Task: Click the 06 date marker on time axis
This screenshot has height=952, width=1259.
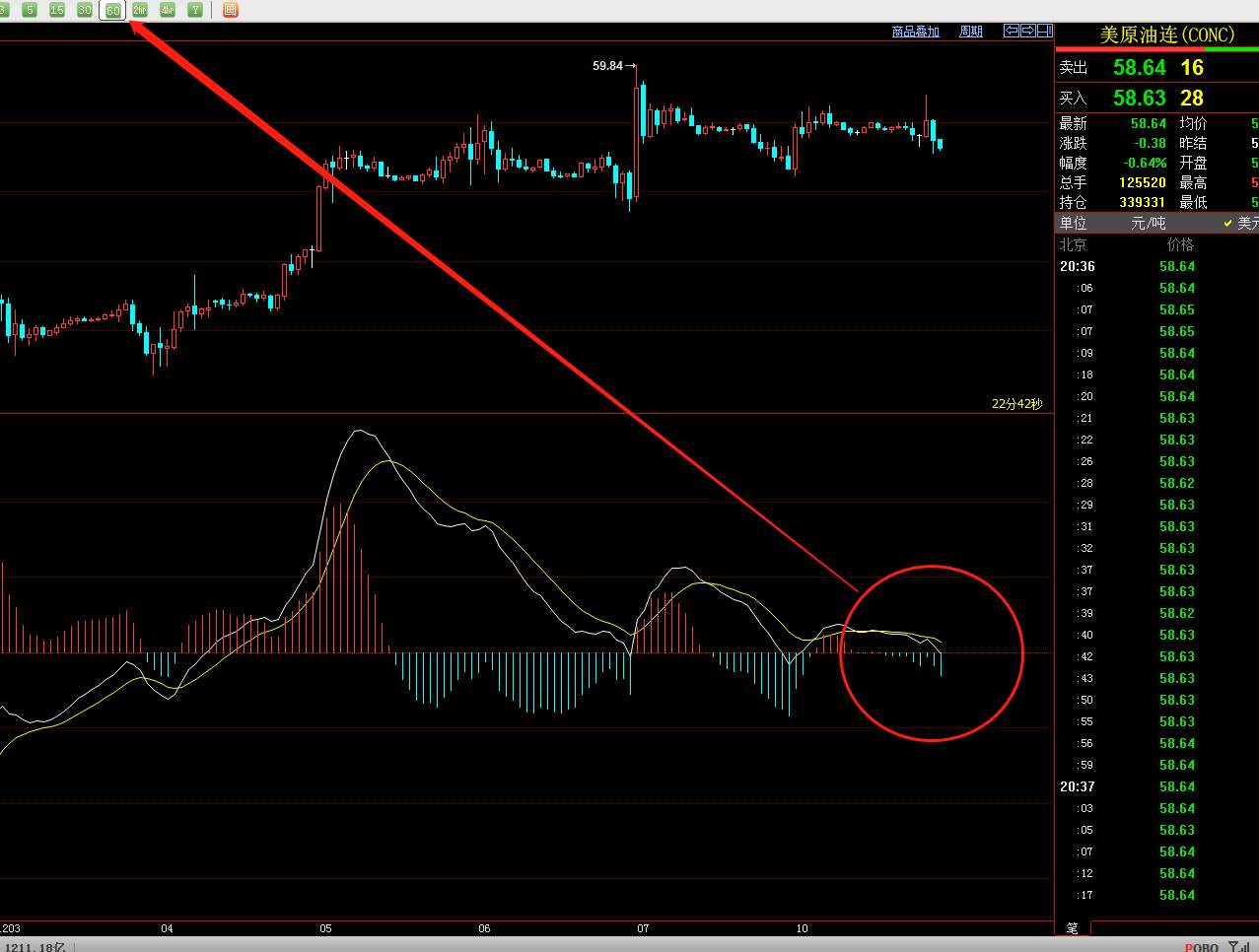Action: point(484,928)
